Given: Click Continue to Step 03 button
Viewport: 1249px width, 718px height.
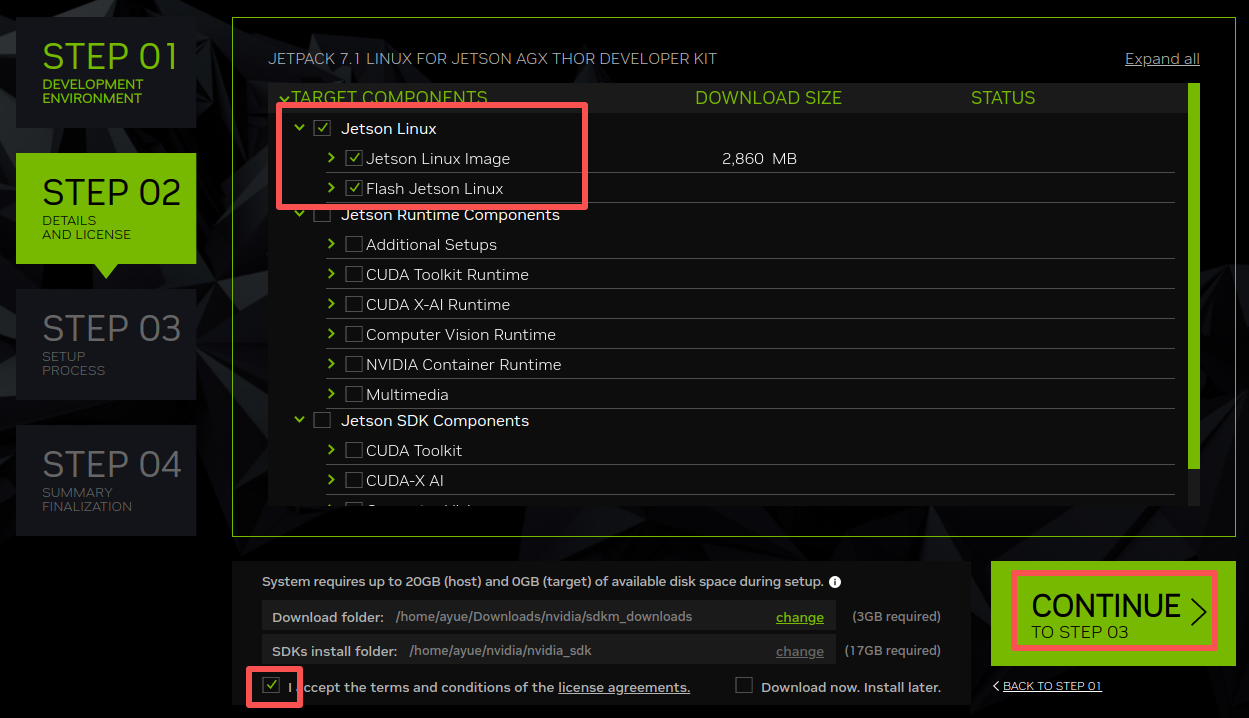Looking at the screenshot, I should point(1114,613).
